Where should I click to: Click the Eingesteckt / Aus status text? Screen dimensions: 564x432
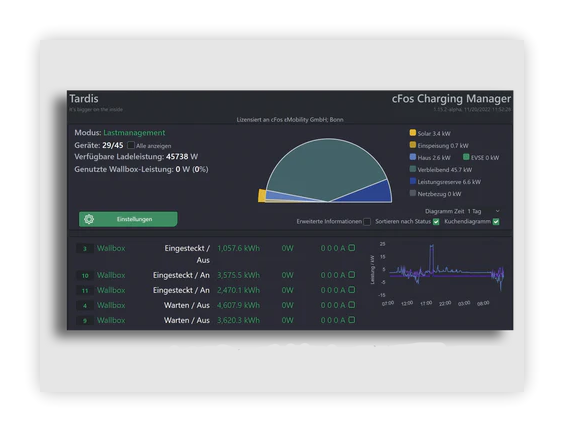pyautogui.click(x=187, y=254)
